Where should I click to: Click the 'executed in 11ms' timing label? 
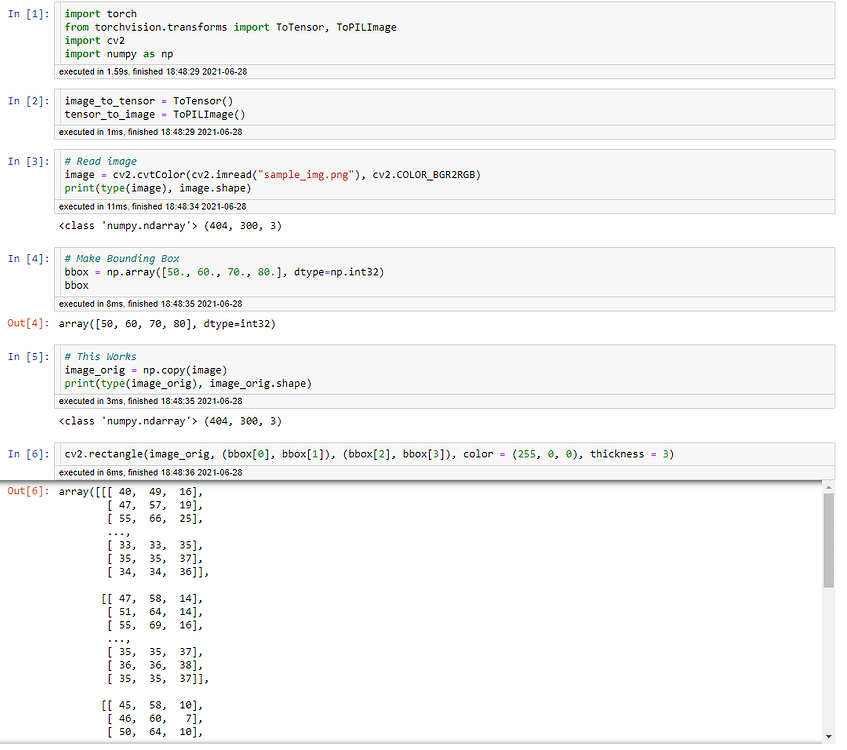click(x=150, y=206)
